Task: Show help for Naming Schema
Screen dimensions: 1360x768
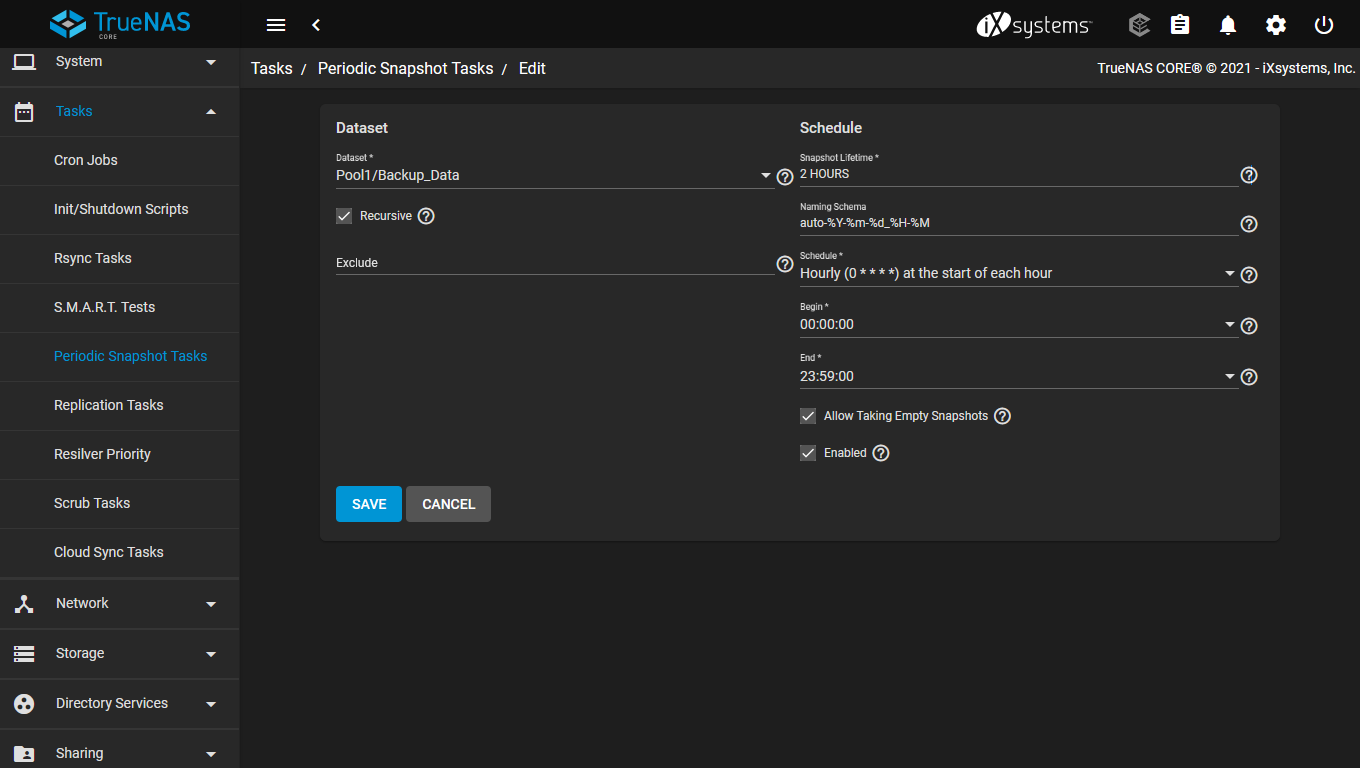Action: coord(1248,224)
